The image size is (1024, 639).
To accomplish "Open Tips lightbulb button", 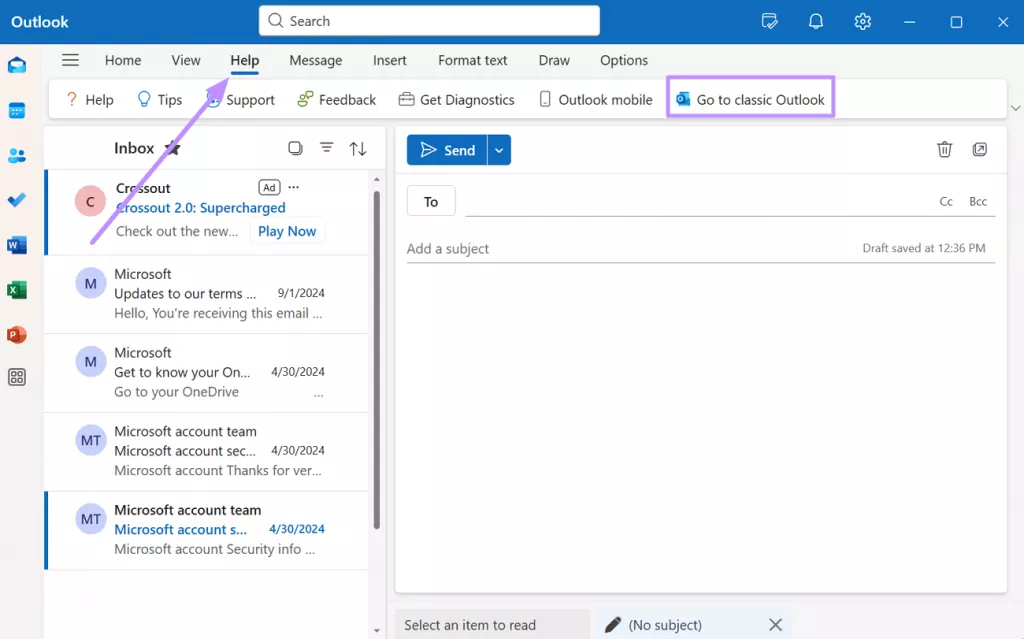I will (160, 99).
